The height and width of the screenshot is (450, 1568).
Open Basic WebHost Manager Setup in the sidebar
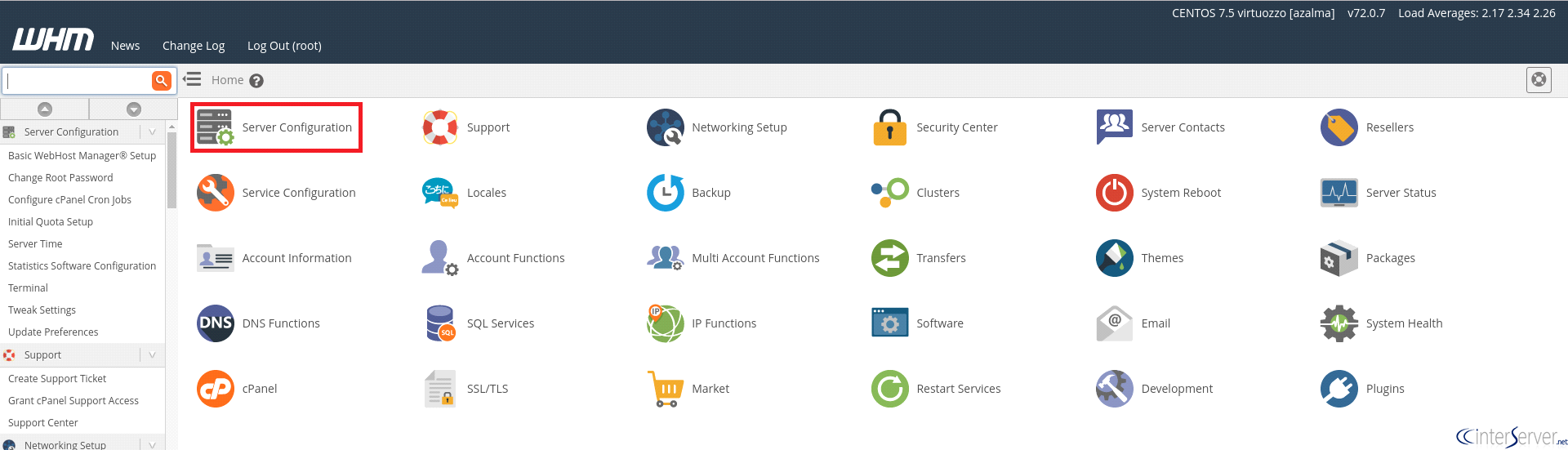(82, 155)
